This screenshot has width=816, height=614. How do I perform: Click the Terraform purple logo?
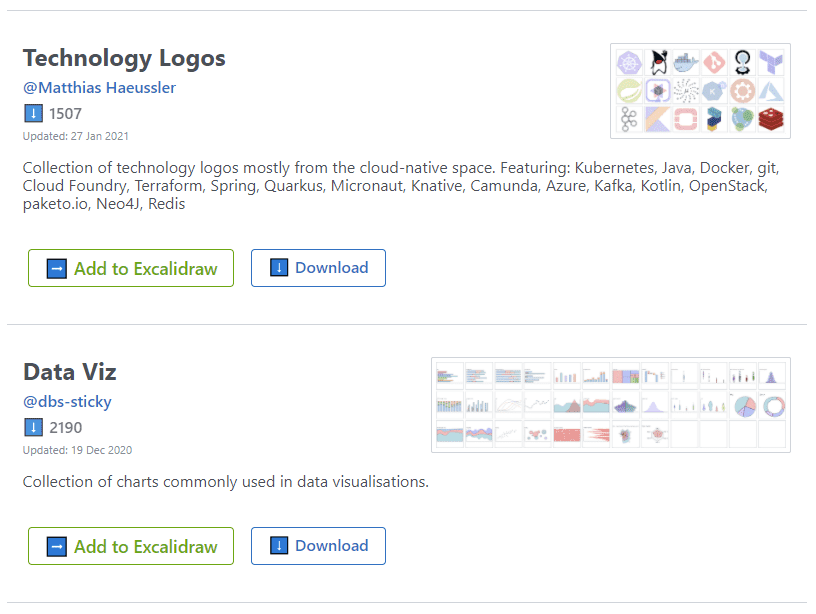coord(770,62)
